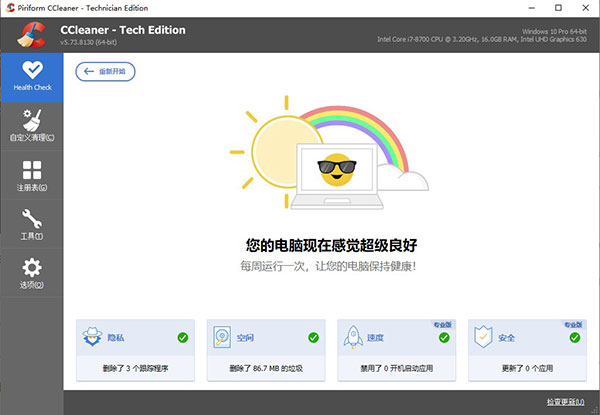Click the green checkmark on 安全 card
The width and height of the screenshot is (600, 415).
click(575, 337)
